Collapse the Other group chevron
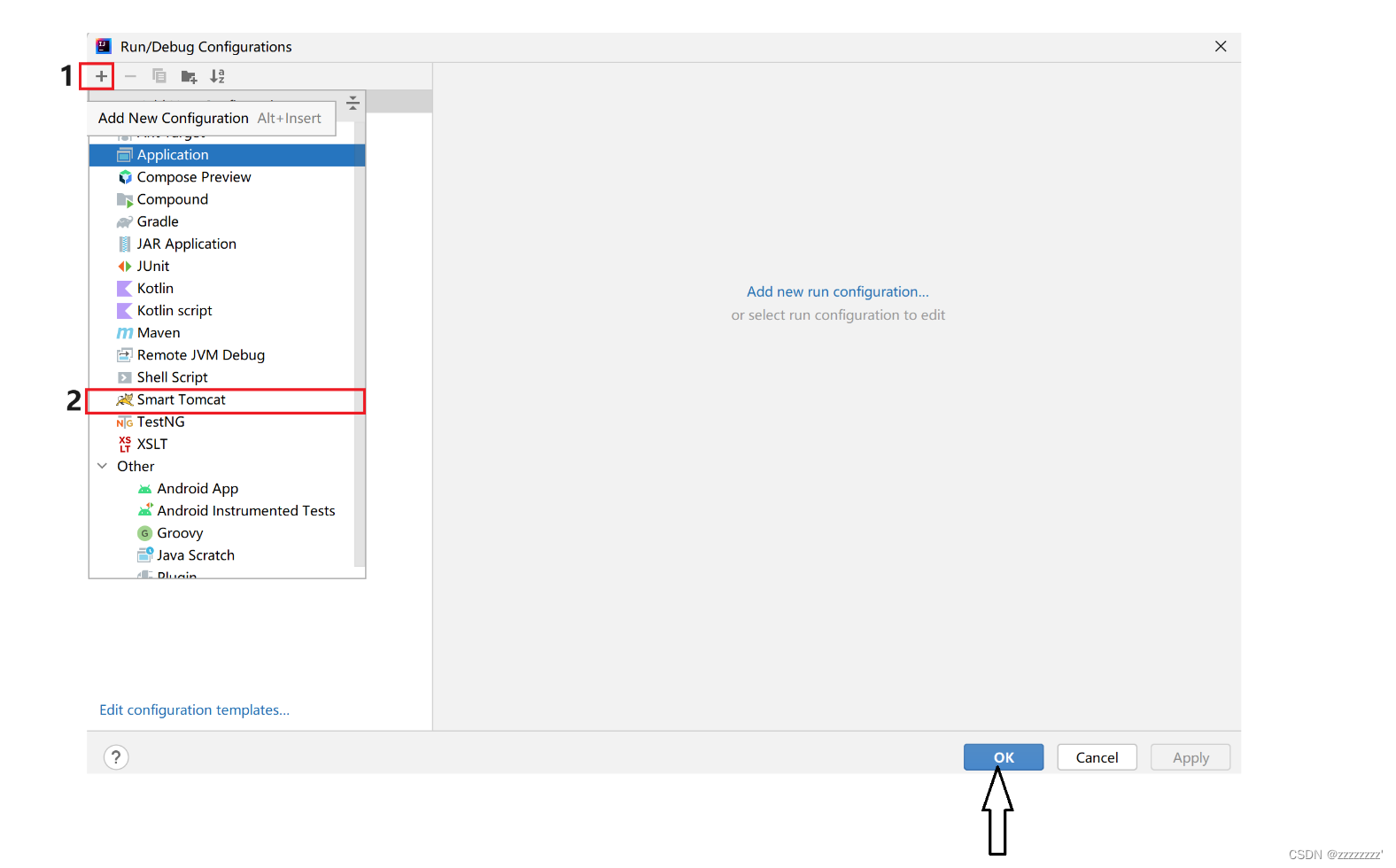This screenshot has height=868, width=1396. (x=102, y=466)
